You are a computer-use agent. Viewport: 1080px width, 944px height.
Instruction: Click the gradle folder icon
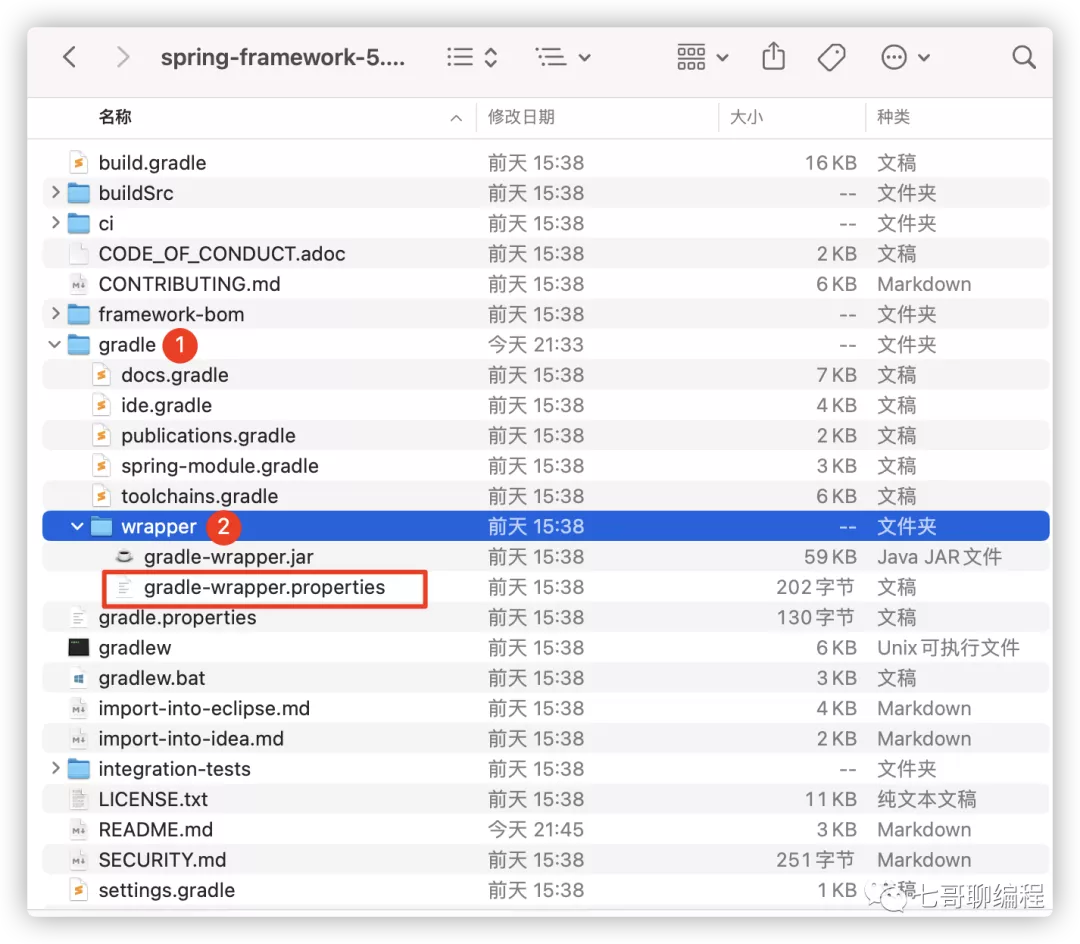click(x=79, y=344)
